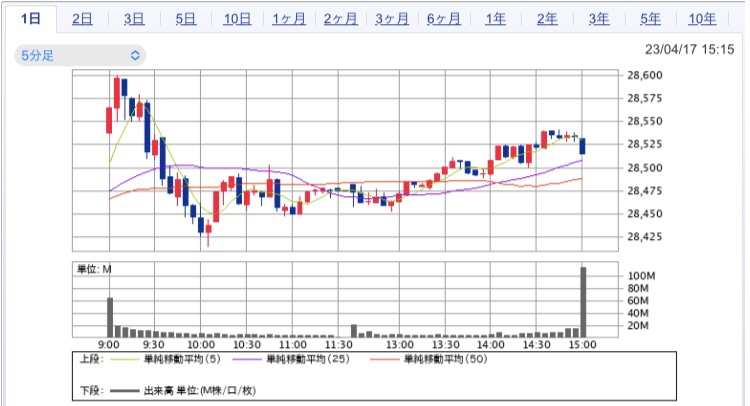Click the 13:00 time axis label
This screenshot has height=406, width=750.
(x=400, y=345)
